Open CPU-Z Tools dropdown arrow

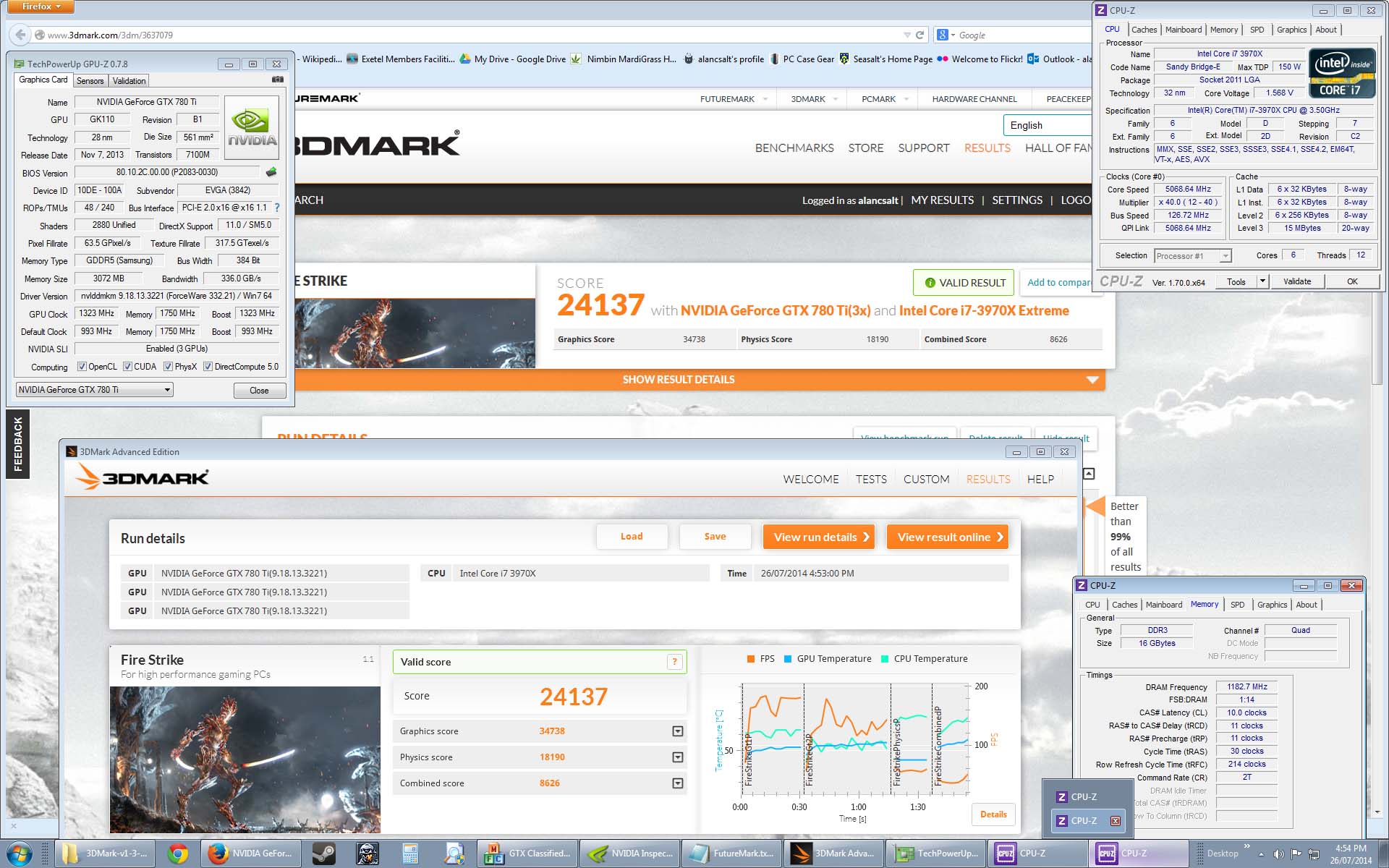click(x=1262, y=281)
